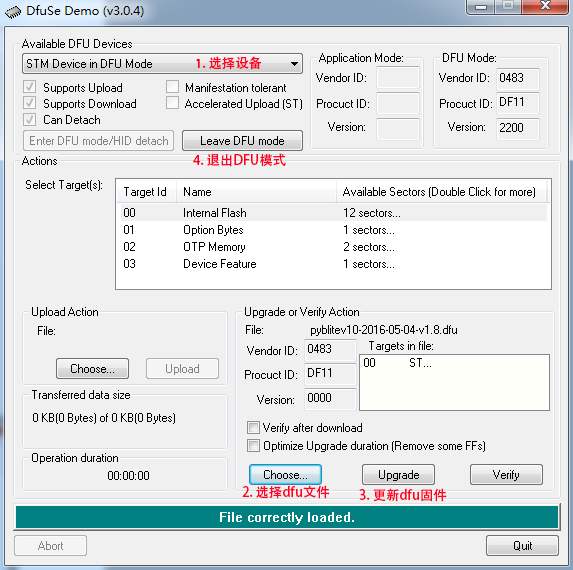
Task: Click the pyblitev10-2016-05-04-v1.8.dfu file name
Action: tap(384, 330)
